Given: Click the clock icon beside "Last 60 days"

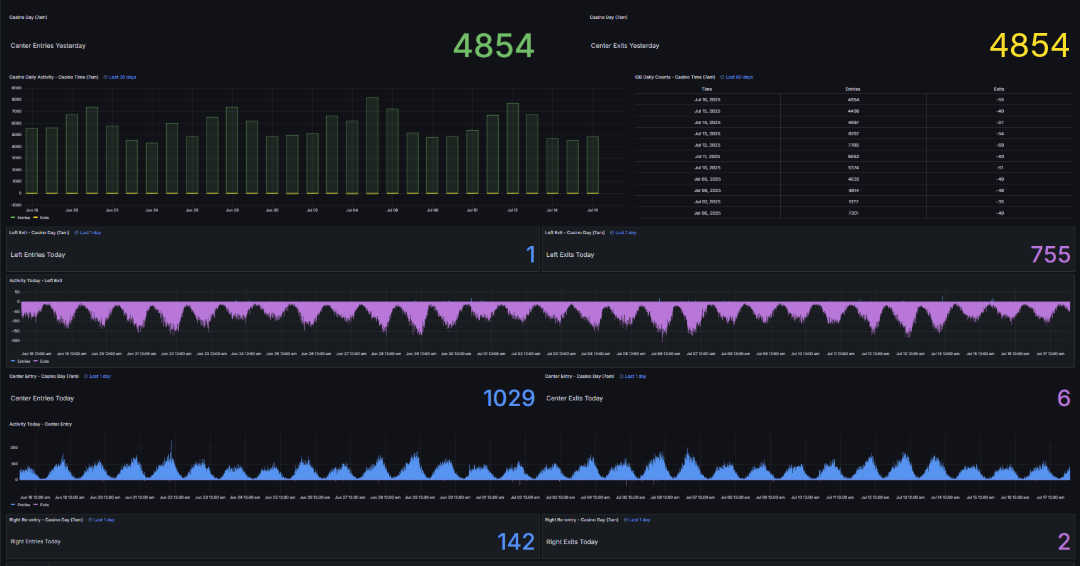Looking at the screenshot, I should [x=723, y=77].
